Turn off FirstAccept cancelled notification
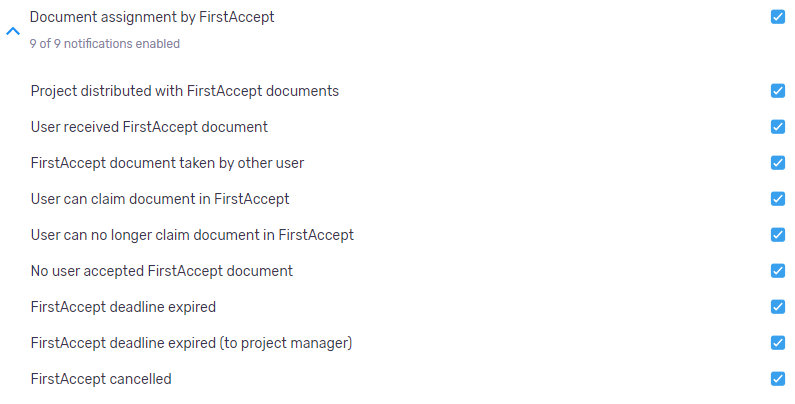Screen dimensions: 795x404 coord(778,379)
